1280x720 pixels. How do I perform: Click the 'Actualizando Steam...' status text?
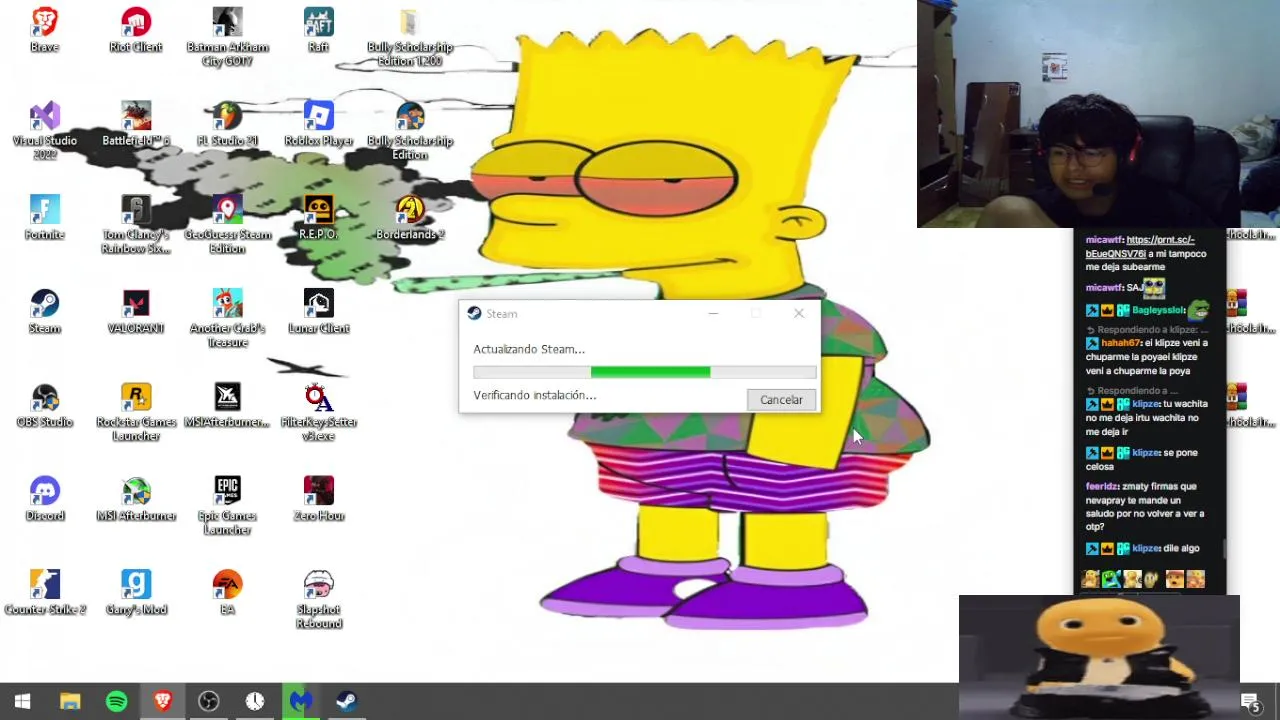[x=529, y=349]
